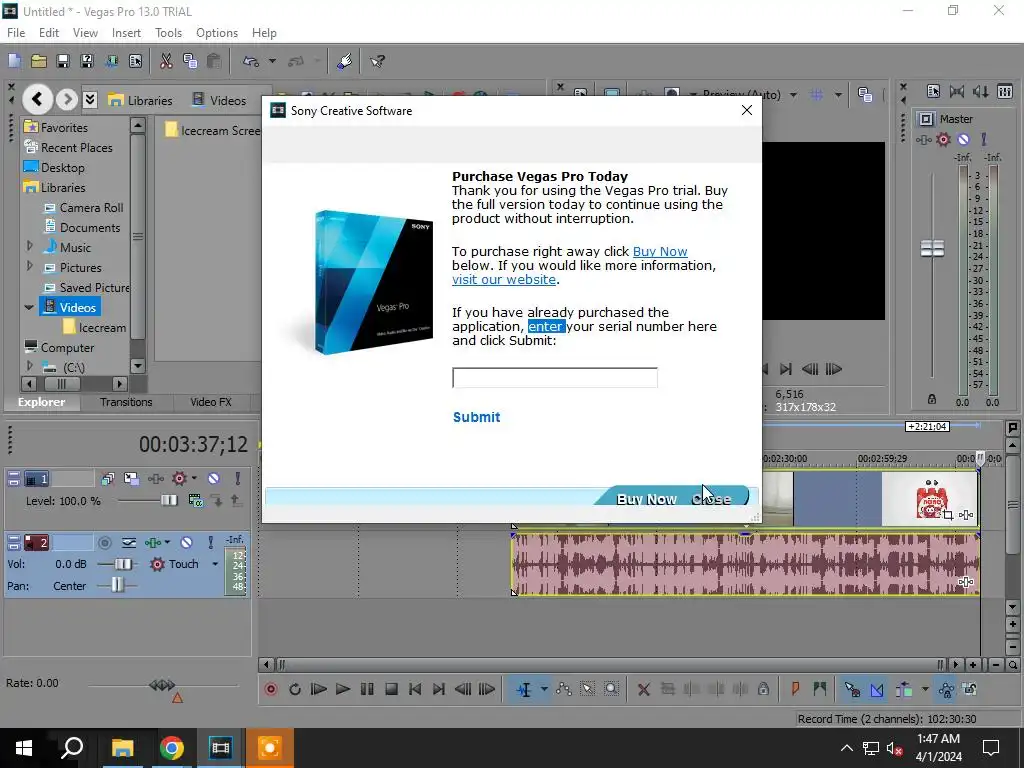Click the visit our website link
This screenshot has height=768, width=1024.
[504, 280]
